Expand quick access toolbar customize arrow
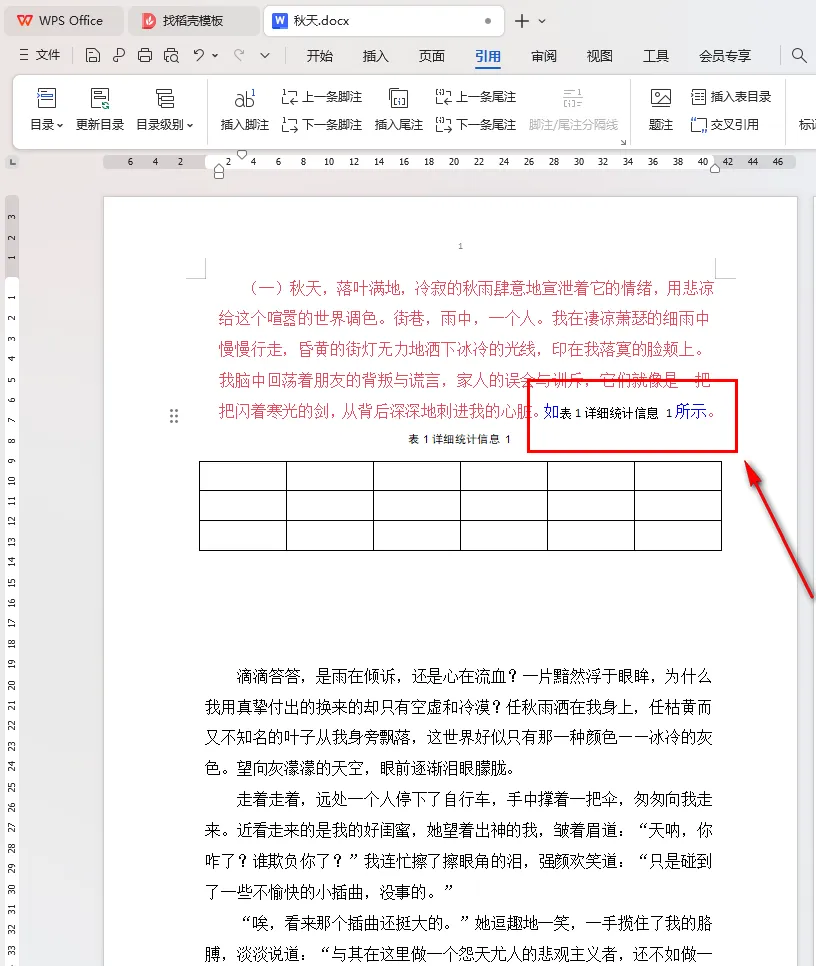 [265, 55]
